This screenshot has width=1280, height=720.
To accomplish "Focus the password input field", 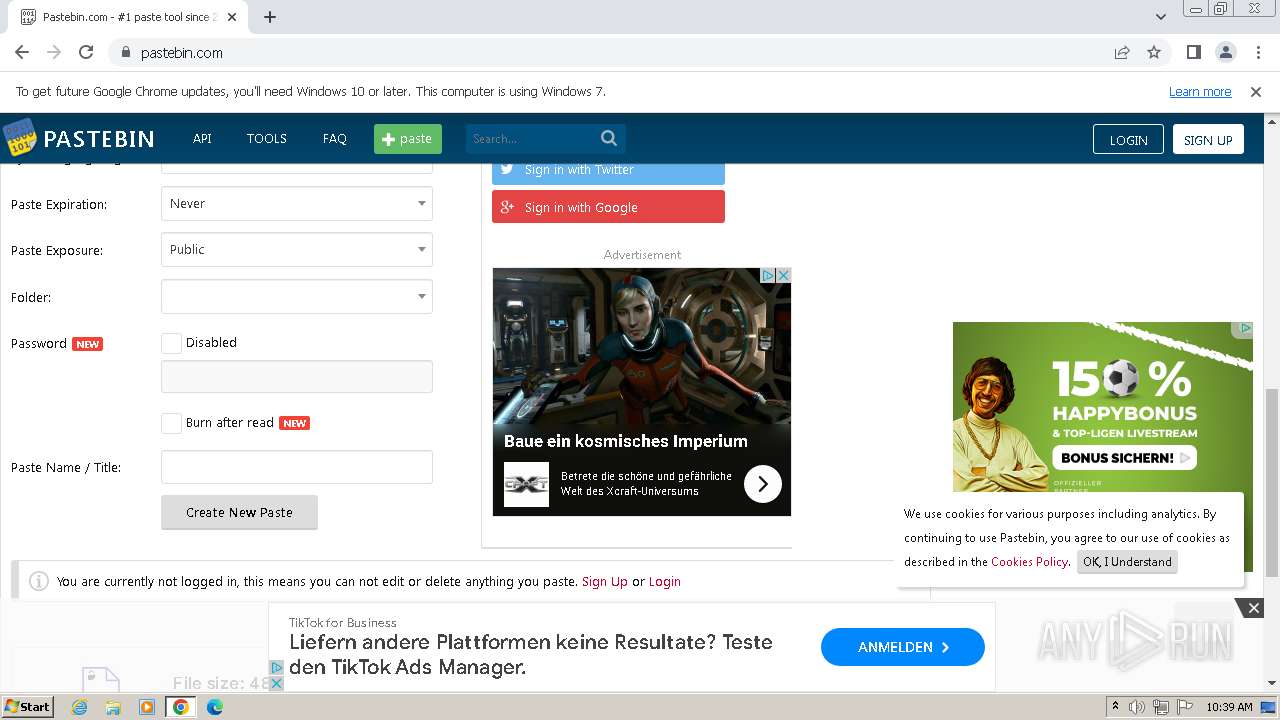I will click(297, 376).
